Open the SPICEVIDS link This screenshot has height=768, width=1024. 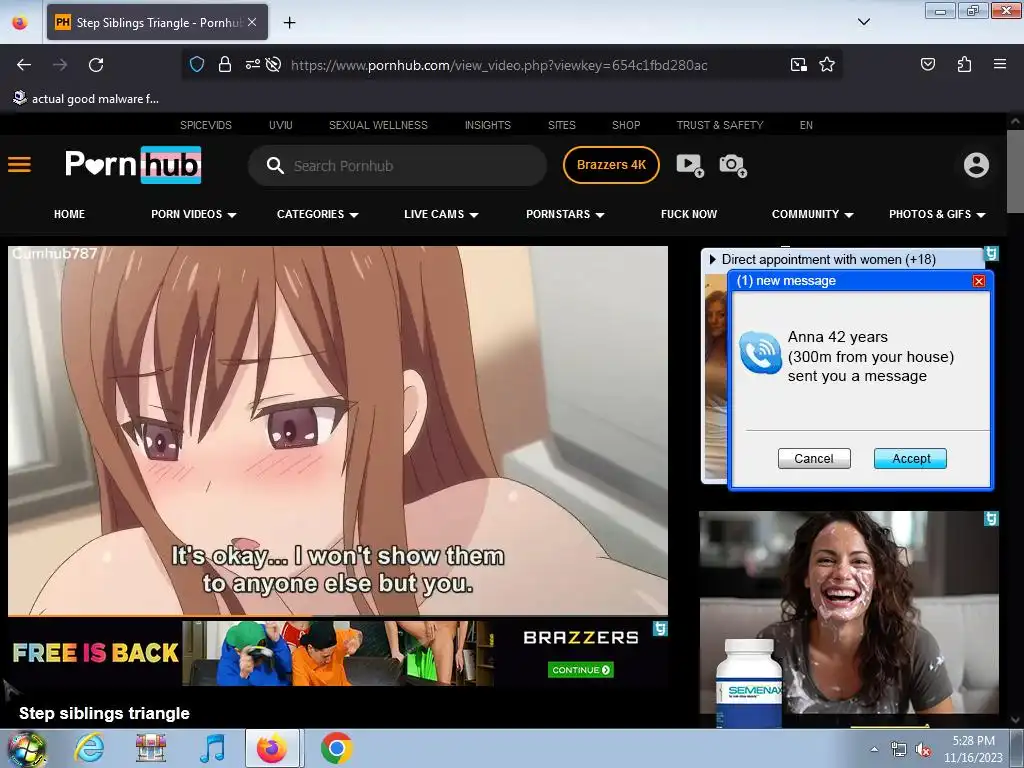pyautogui.click(x=206, y=125)
